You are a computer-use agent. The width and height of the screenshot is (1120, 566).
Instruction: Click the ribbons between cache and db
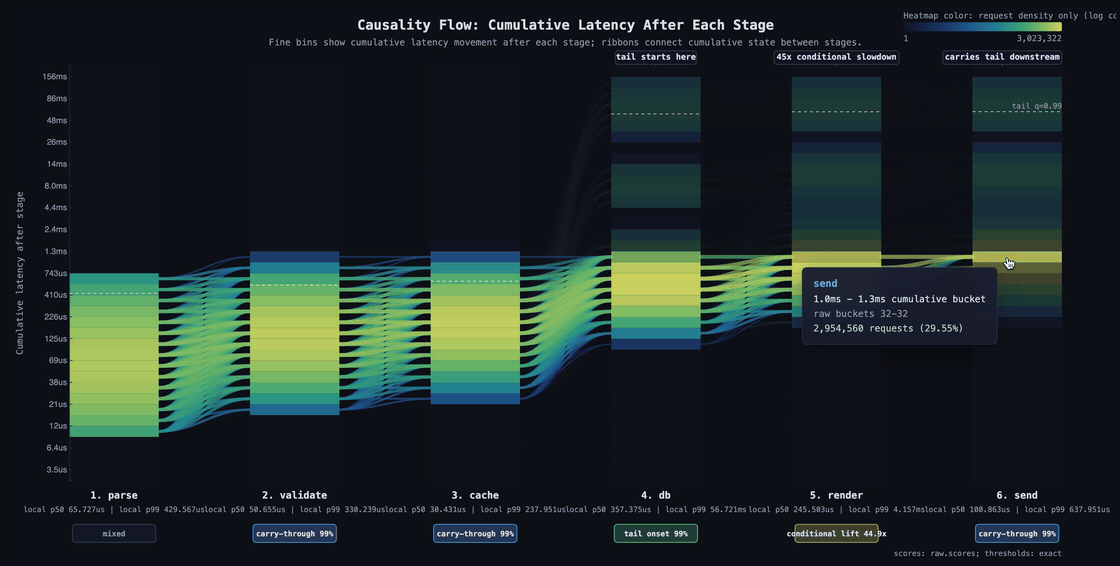pyautogui.click(x=566, y=329)
